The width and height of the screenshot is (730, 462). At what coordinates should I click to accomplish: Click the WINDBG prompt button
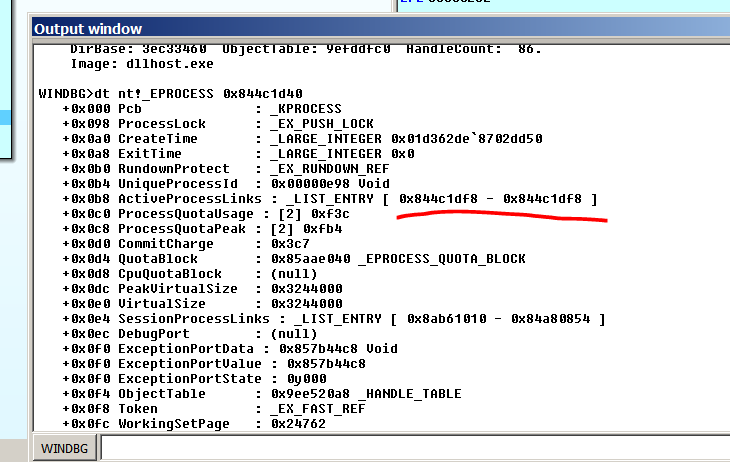coord(66,447)
